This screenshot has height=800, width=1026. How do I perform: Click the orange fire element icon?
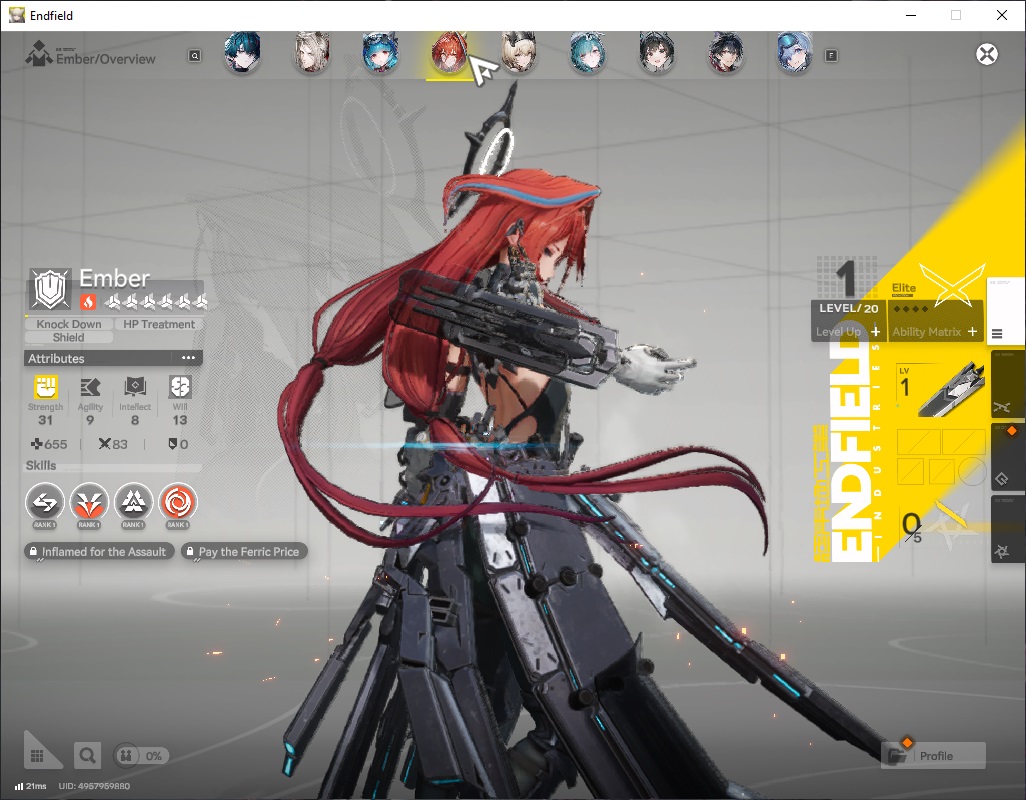(x=88, y=302)
